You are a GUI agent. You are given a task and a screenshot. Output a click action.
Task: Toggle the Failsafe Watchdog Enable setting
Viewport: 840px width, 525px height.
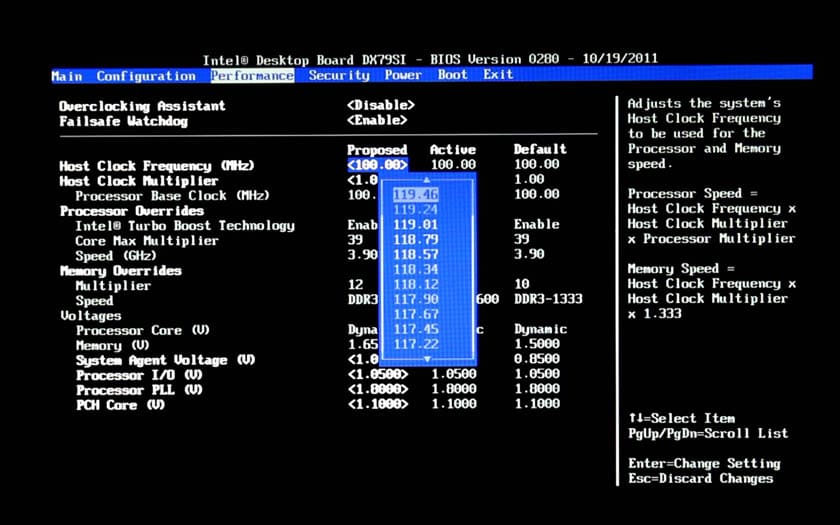click(376, 121)
